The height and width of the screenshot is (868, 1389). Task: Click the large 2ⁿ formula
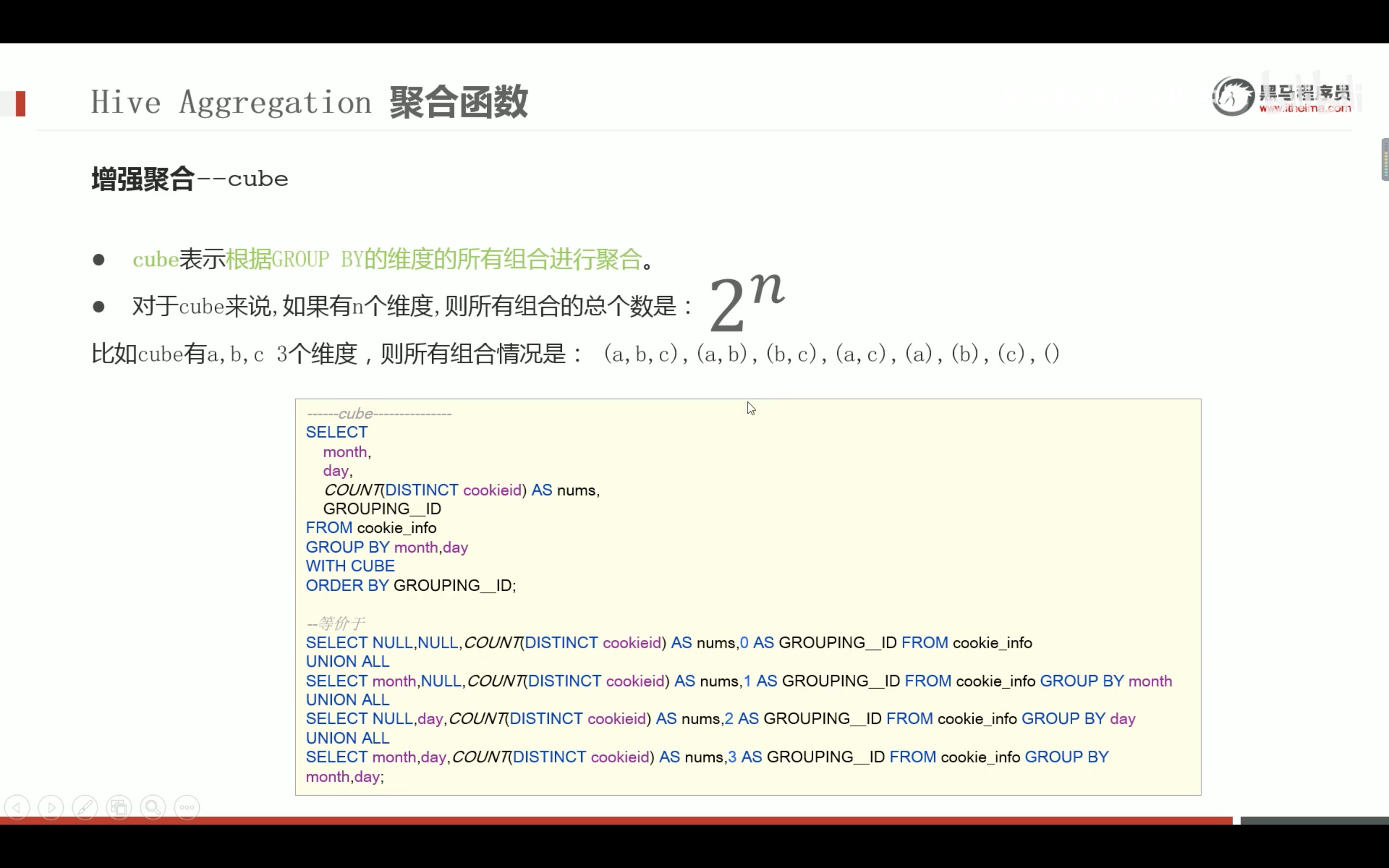tap(746, 302)
